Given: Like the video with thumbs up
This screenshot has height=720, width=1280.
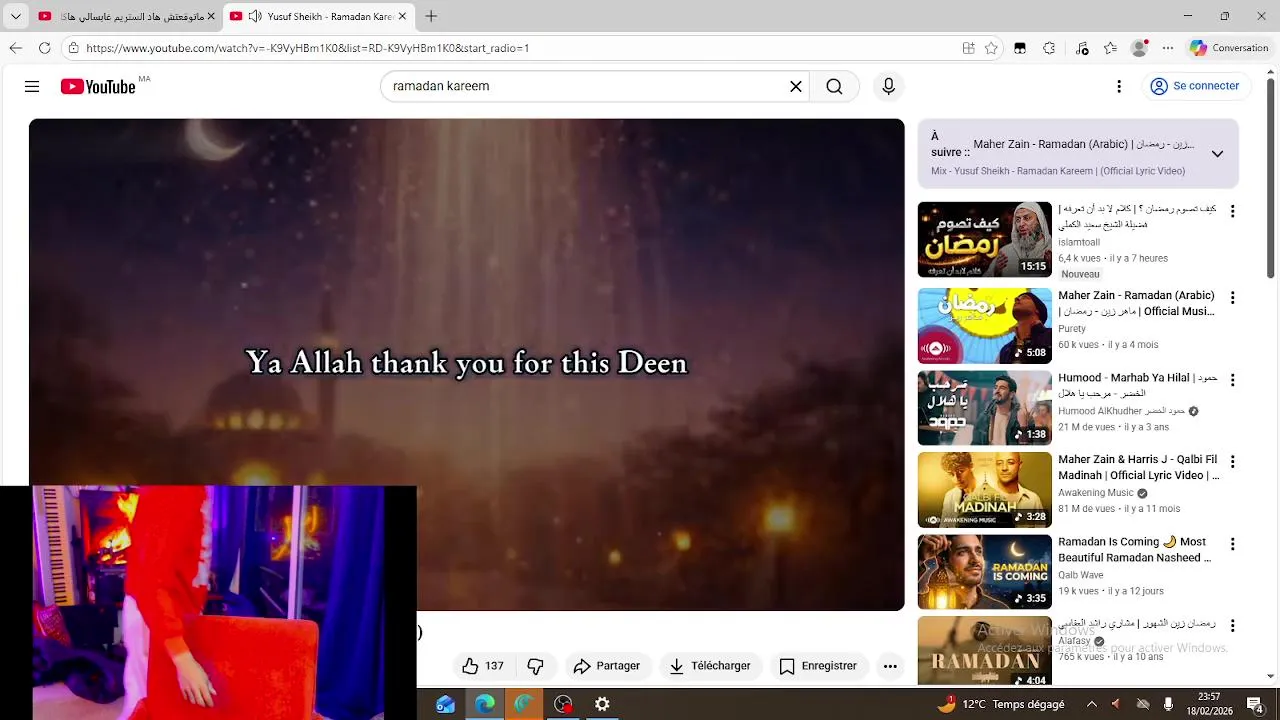Looking at the screenshot, I should point(483,666).
